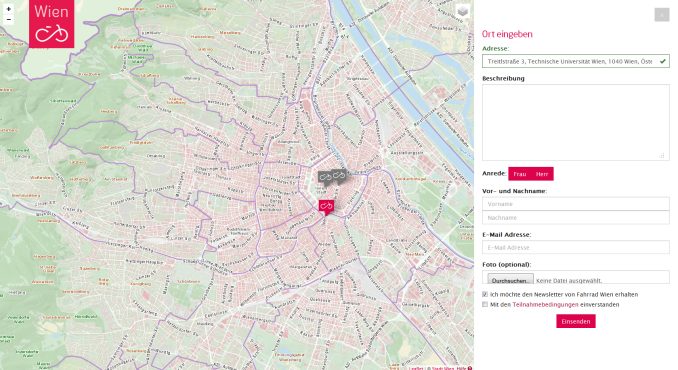The image size is (678, 370).
Task: Accept the Teilnahmebedingungen checkbox
Action: click(x=485, y=304)
